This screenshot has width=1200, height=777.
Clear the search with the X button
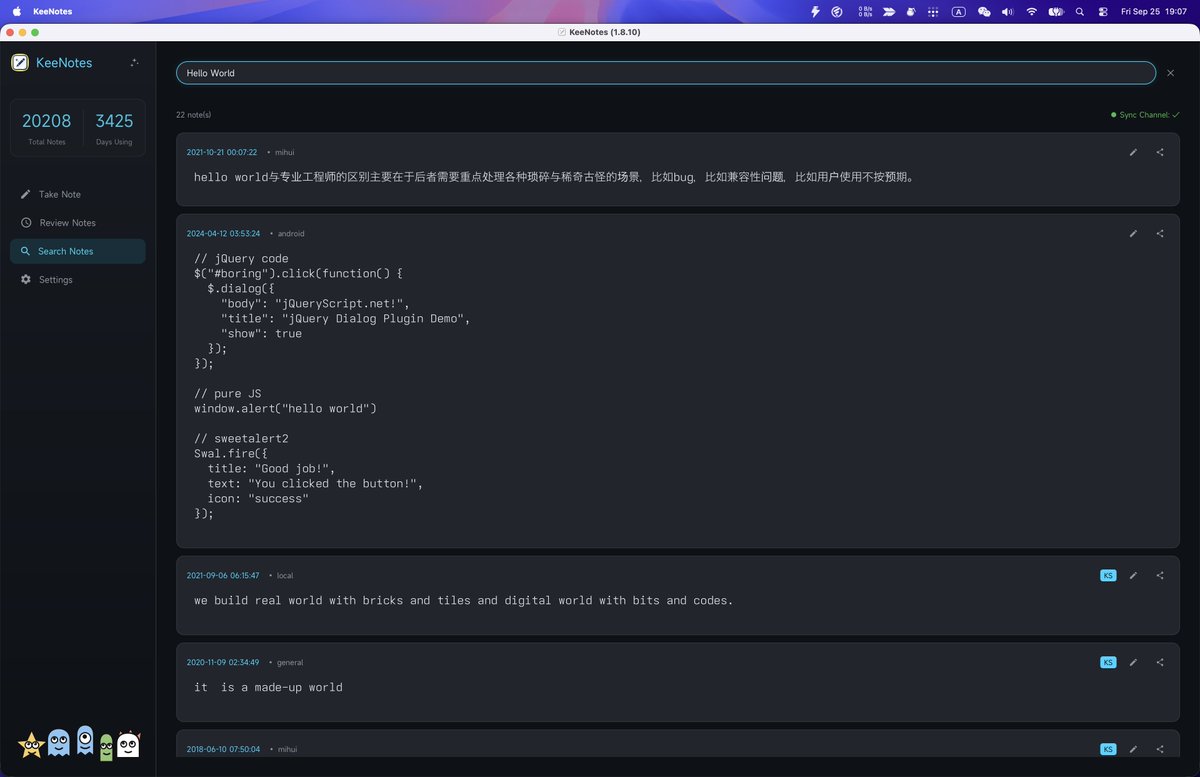click(1170, 73)
